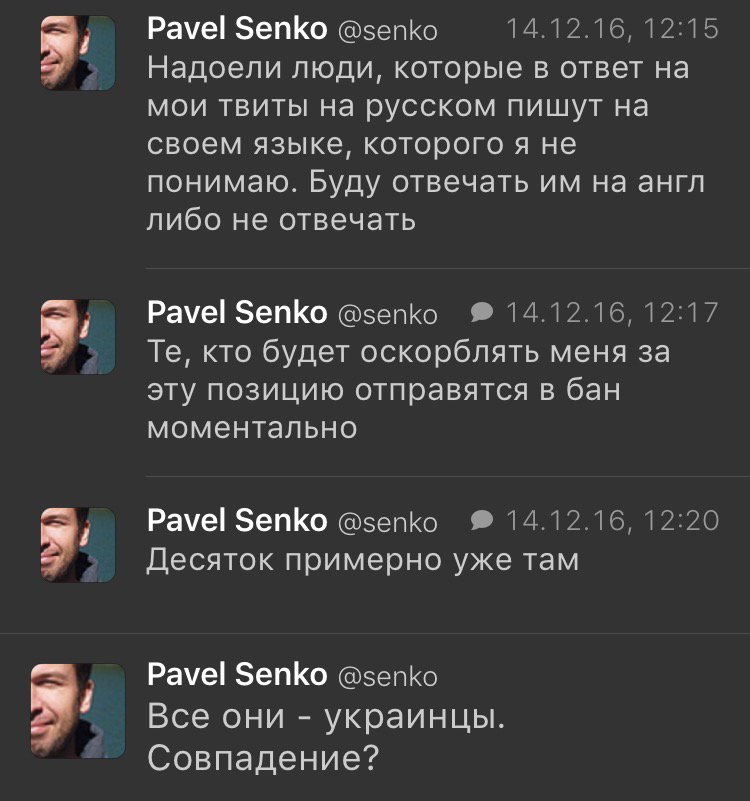Click the reply bubble icon beside the 12:20 timestamp
The height and width of the screenshot is (801, 750).
tap(482, 520)
